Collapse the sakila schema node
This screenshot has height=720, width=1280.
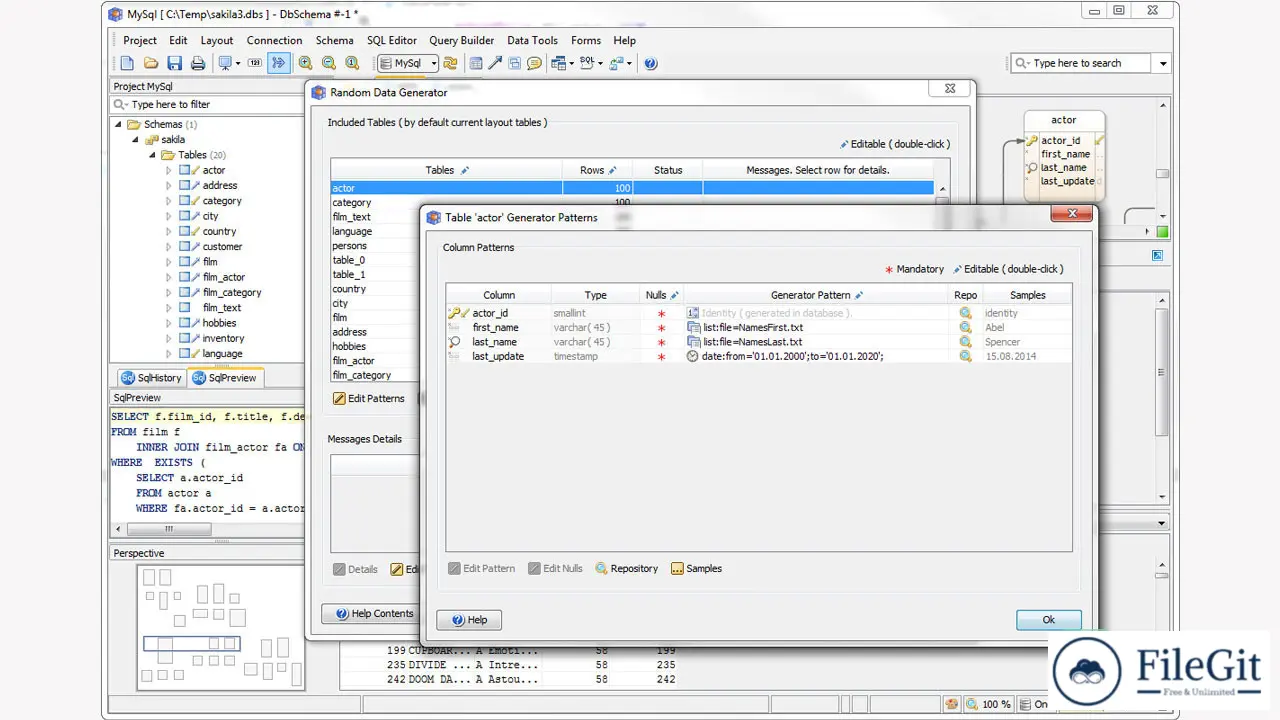pos(135,139)
